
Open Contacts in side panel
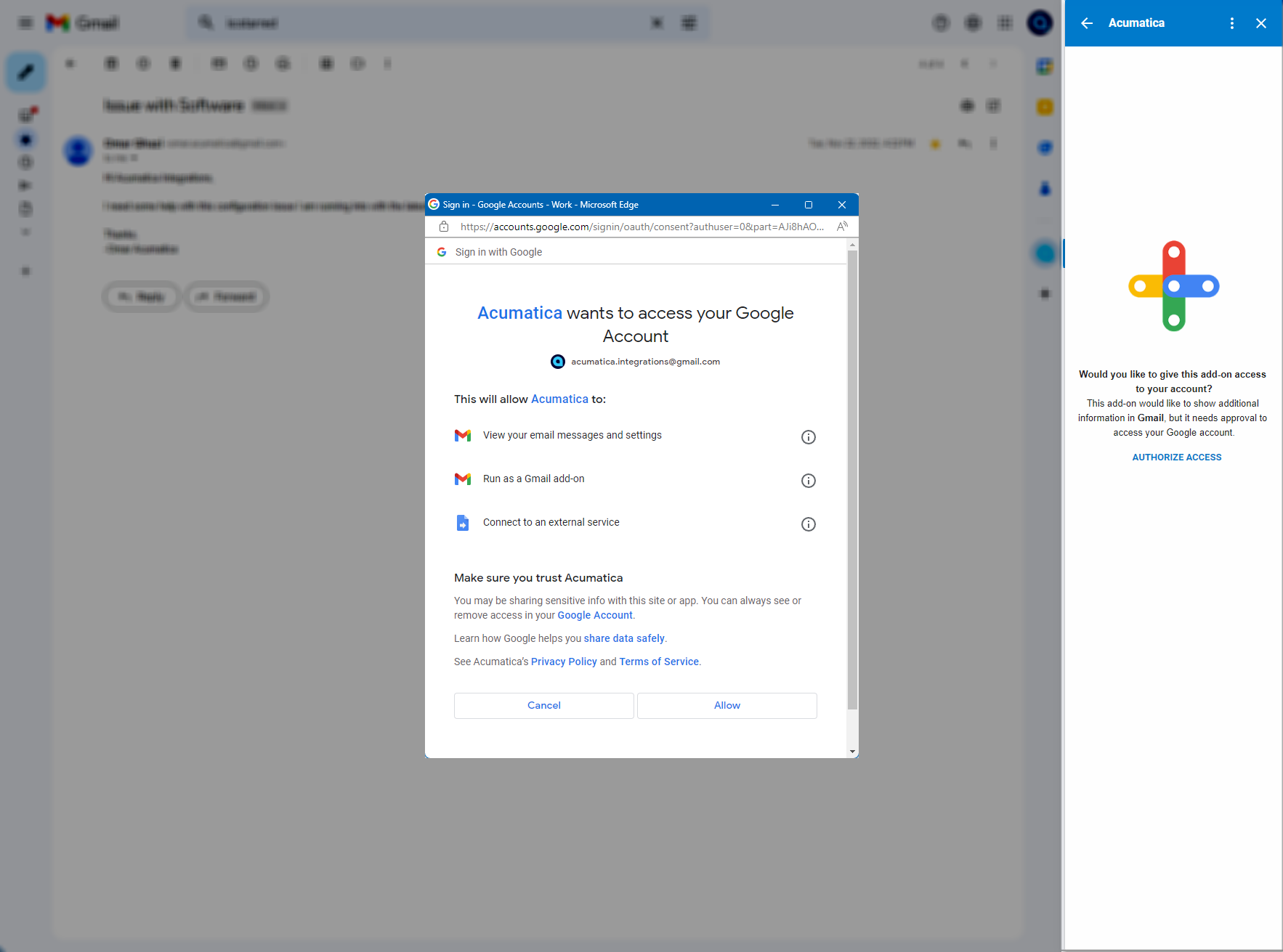(x=1045, y=189)
